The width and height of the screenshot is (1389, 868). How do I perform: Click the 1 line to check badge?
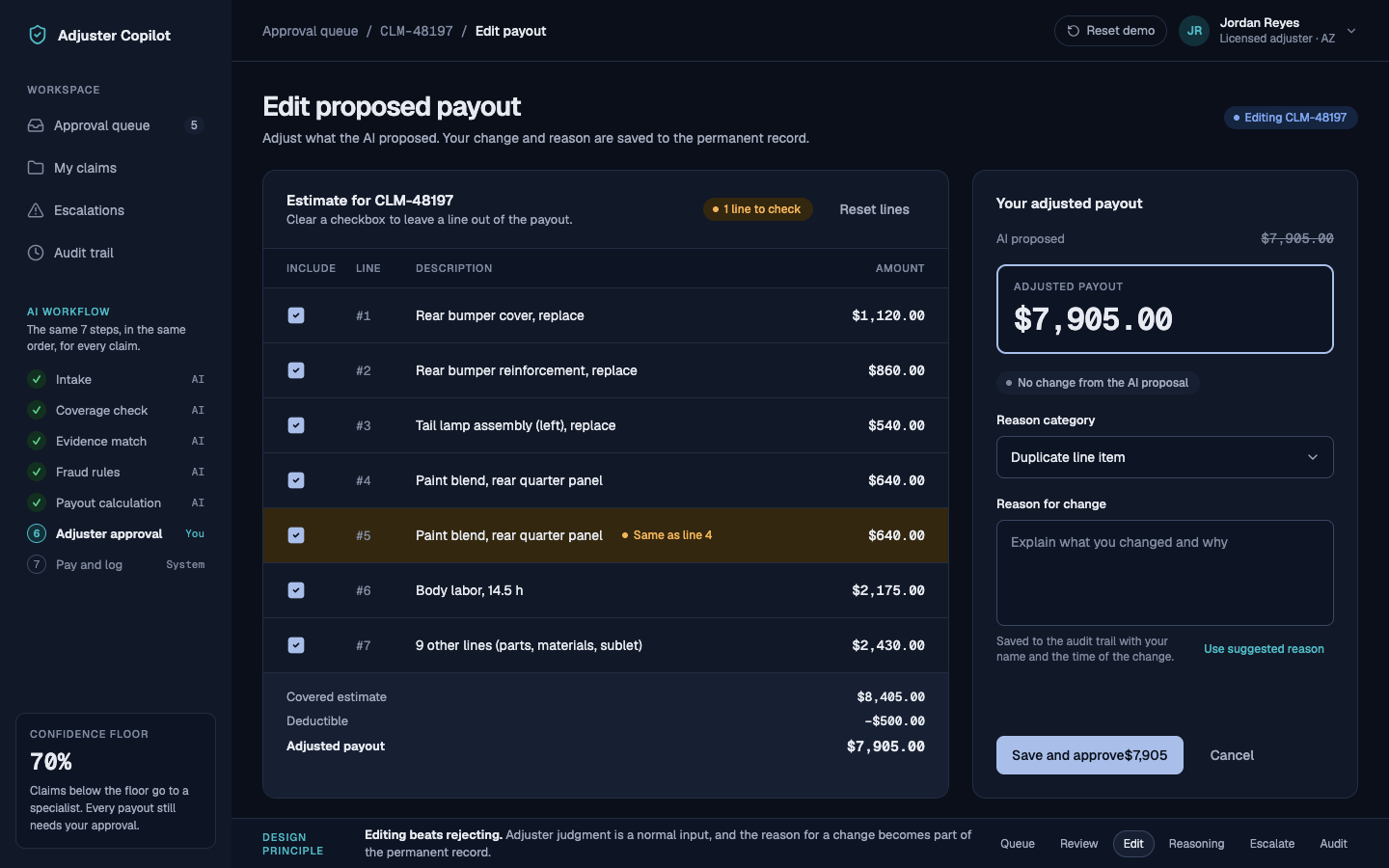coord(757,209)
